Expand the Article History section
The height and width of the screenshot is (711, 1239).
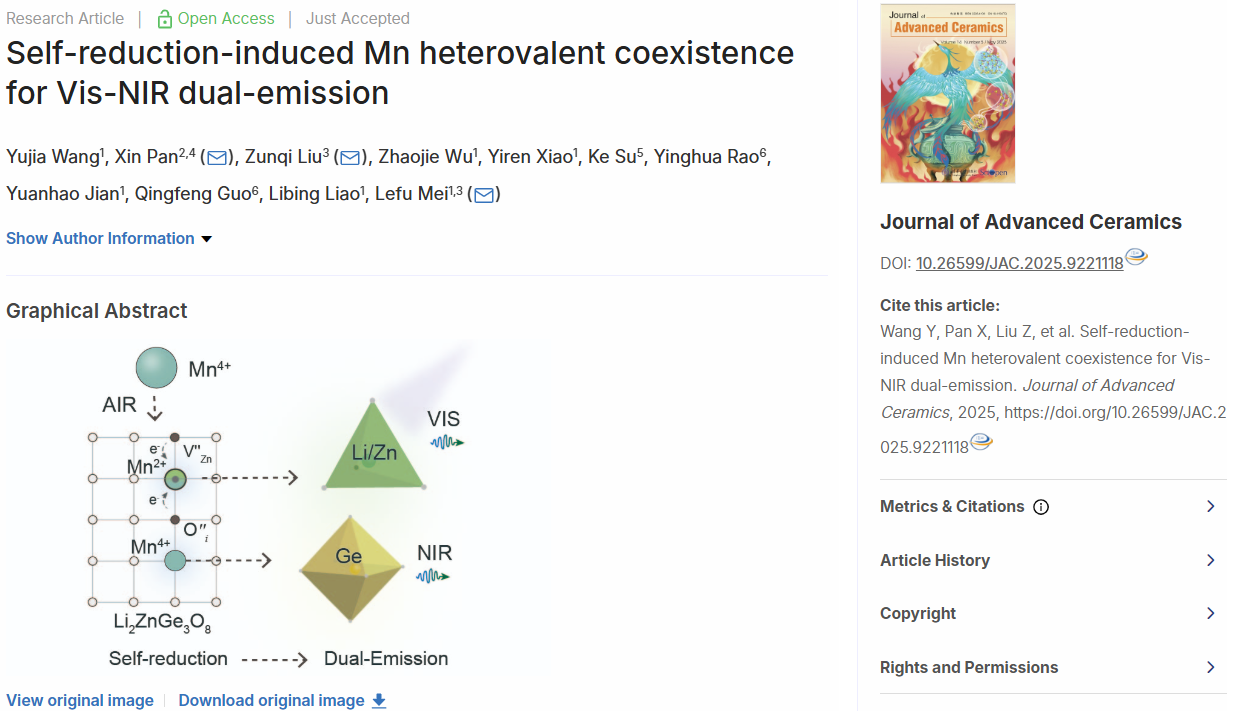click(1053, 560)
